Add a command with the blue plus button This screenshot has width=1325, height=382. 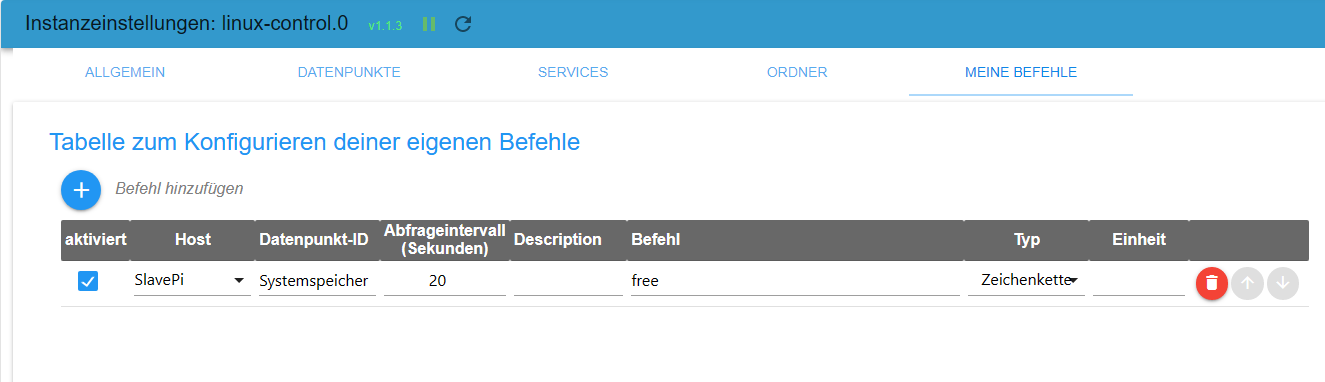[x=81, y=189]
